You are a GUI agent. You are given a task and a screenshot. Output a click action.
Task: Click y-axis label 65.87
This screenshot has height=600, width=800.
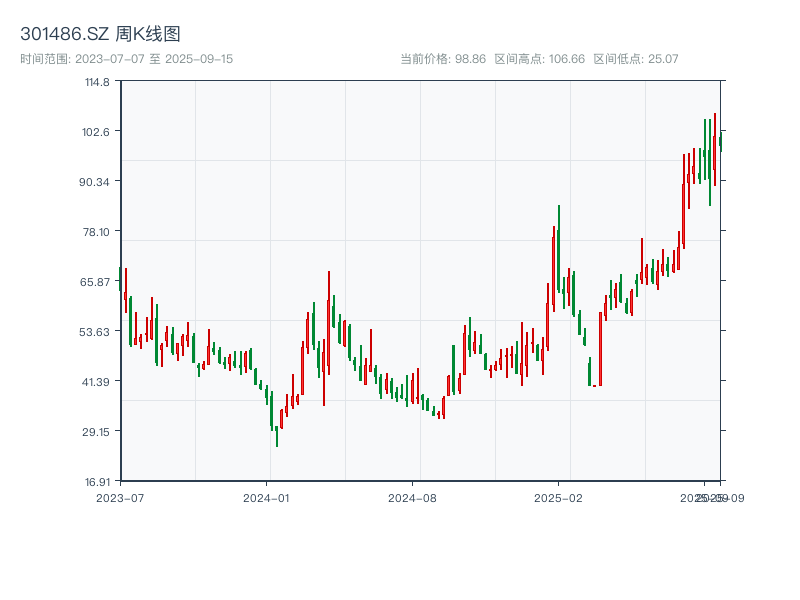[95, 282]
